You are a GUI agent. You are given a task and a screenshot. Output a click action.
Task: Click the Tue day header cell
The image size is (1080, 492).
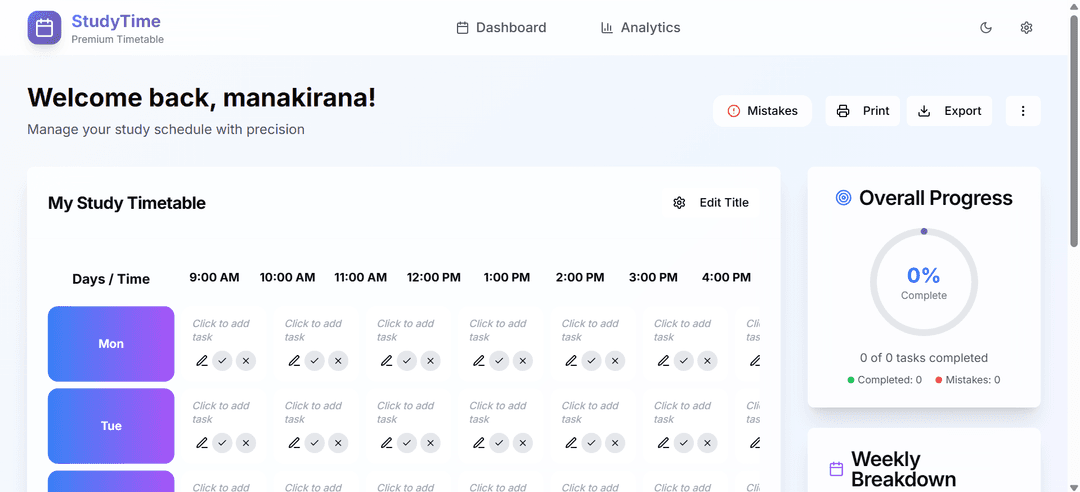pos(111,426)
